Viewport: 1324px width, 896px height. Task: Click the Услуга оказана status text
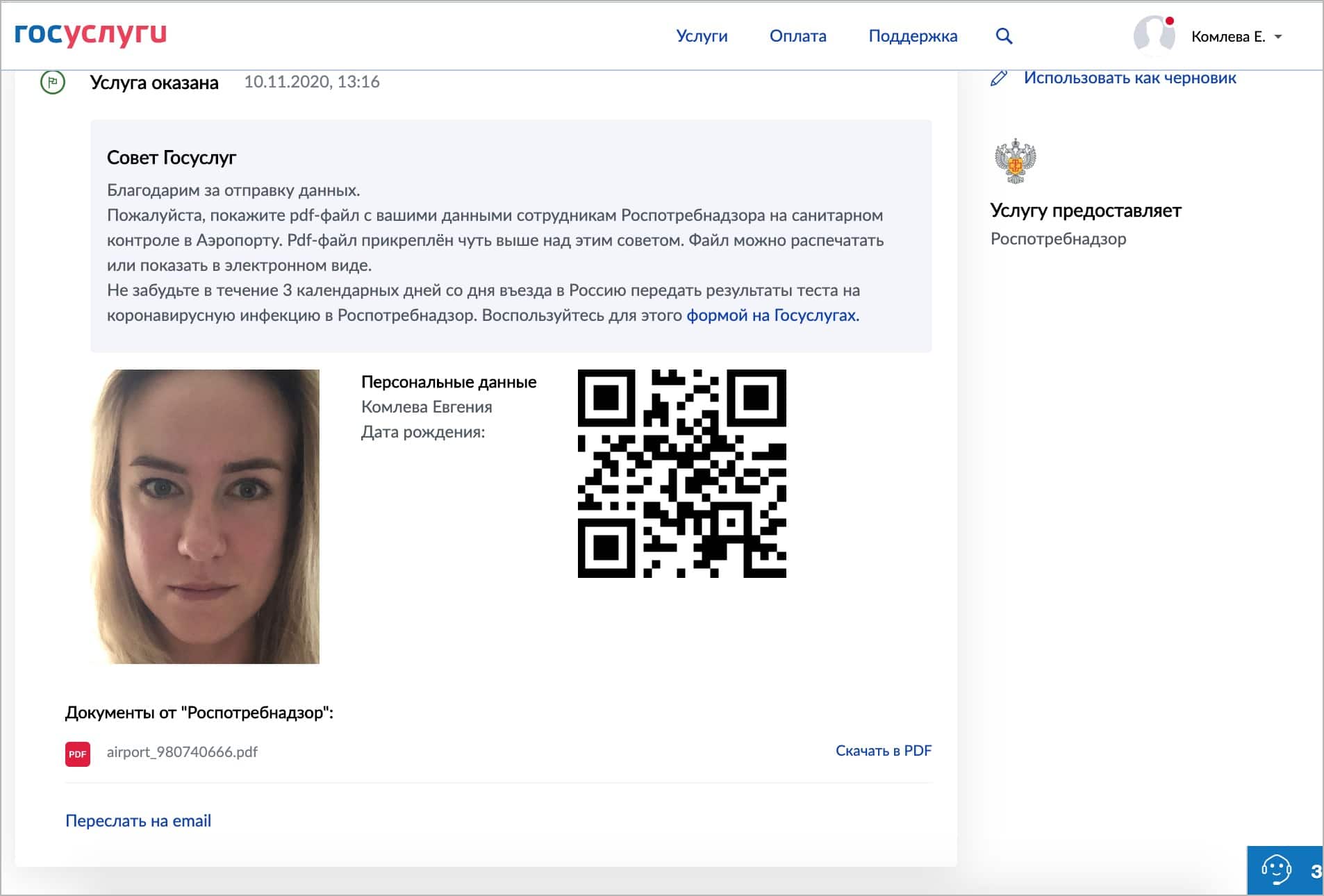point(154,83)
